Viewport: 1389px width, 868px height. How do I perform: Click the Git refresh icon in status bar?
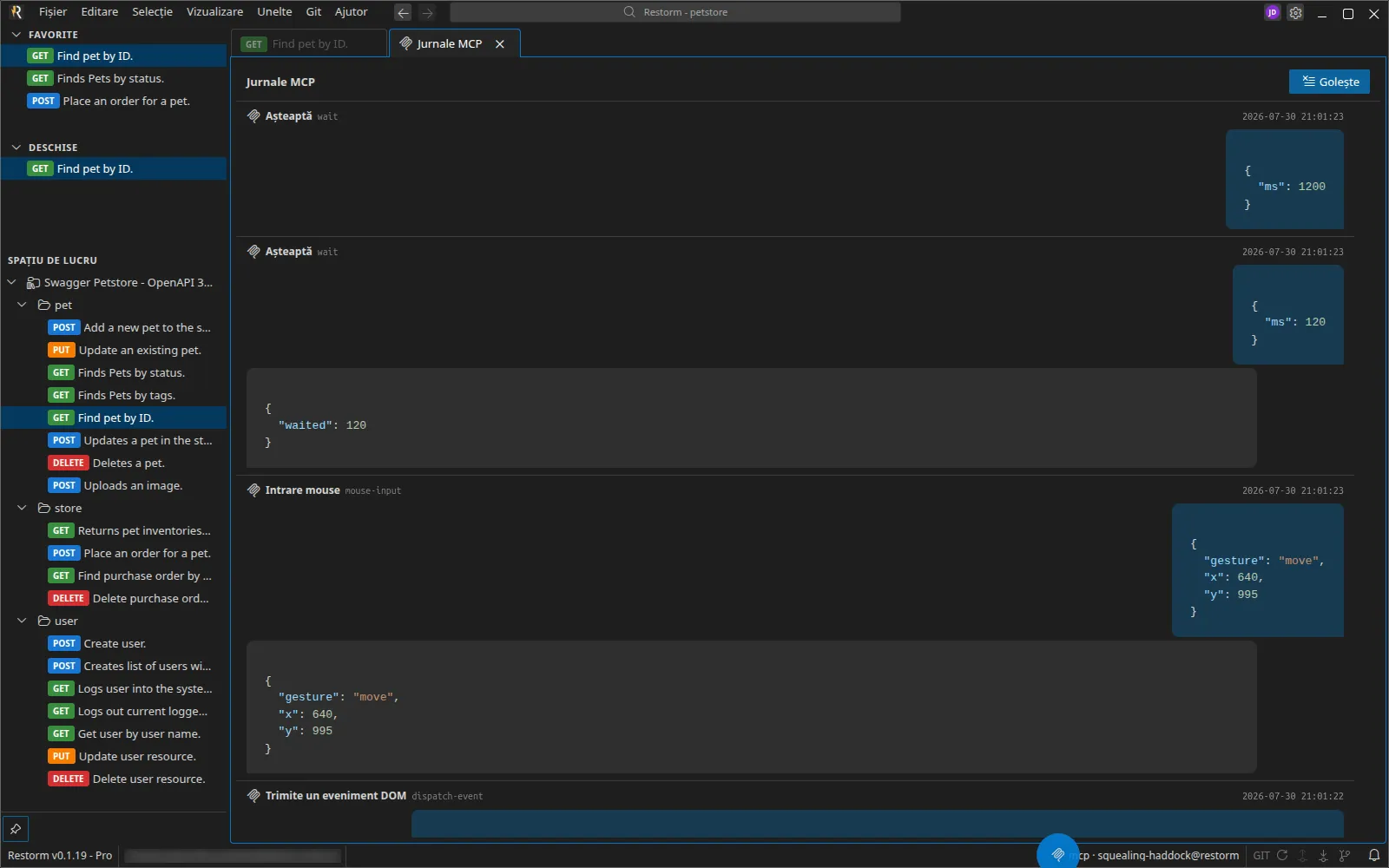[1282, 855]
